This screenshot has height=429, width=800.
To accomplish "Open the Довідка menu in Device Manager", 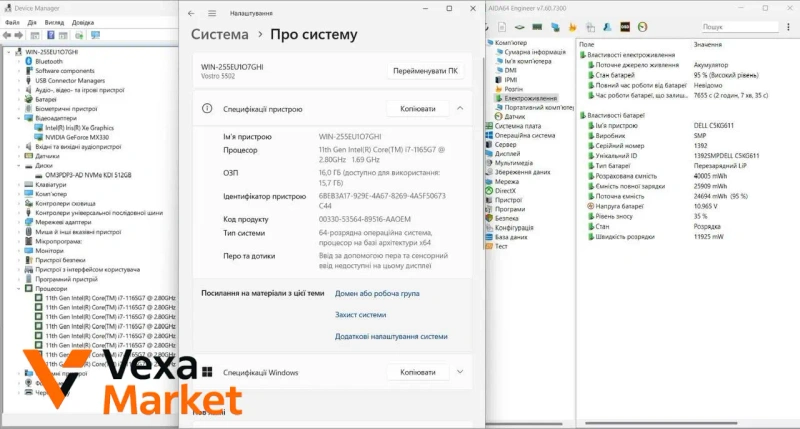I will click(x=83, y=22).
